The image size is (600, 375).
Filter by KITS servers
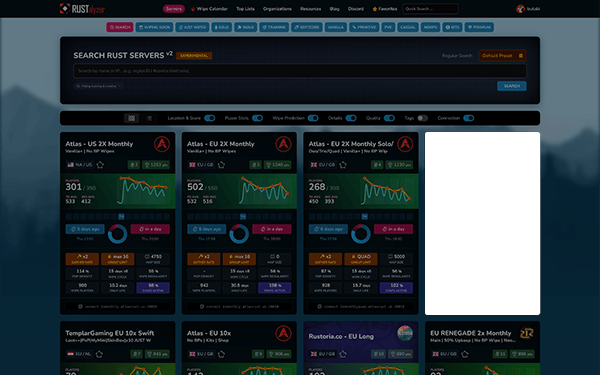tap(452, 27)
